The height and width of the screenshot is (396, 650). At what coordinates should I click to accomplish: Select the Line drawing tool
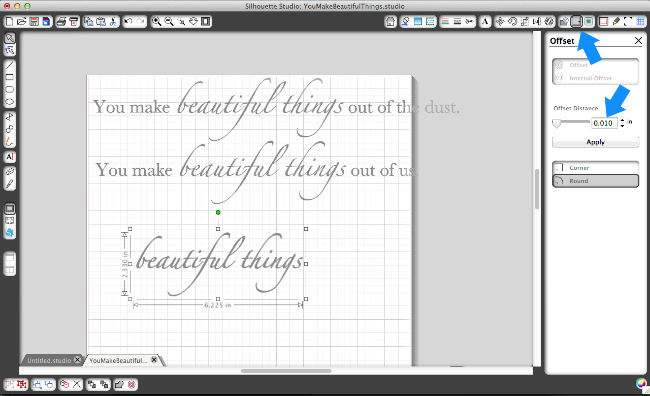pos(10,65)
